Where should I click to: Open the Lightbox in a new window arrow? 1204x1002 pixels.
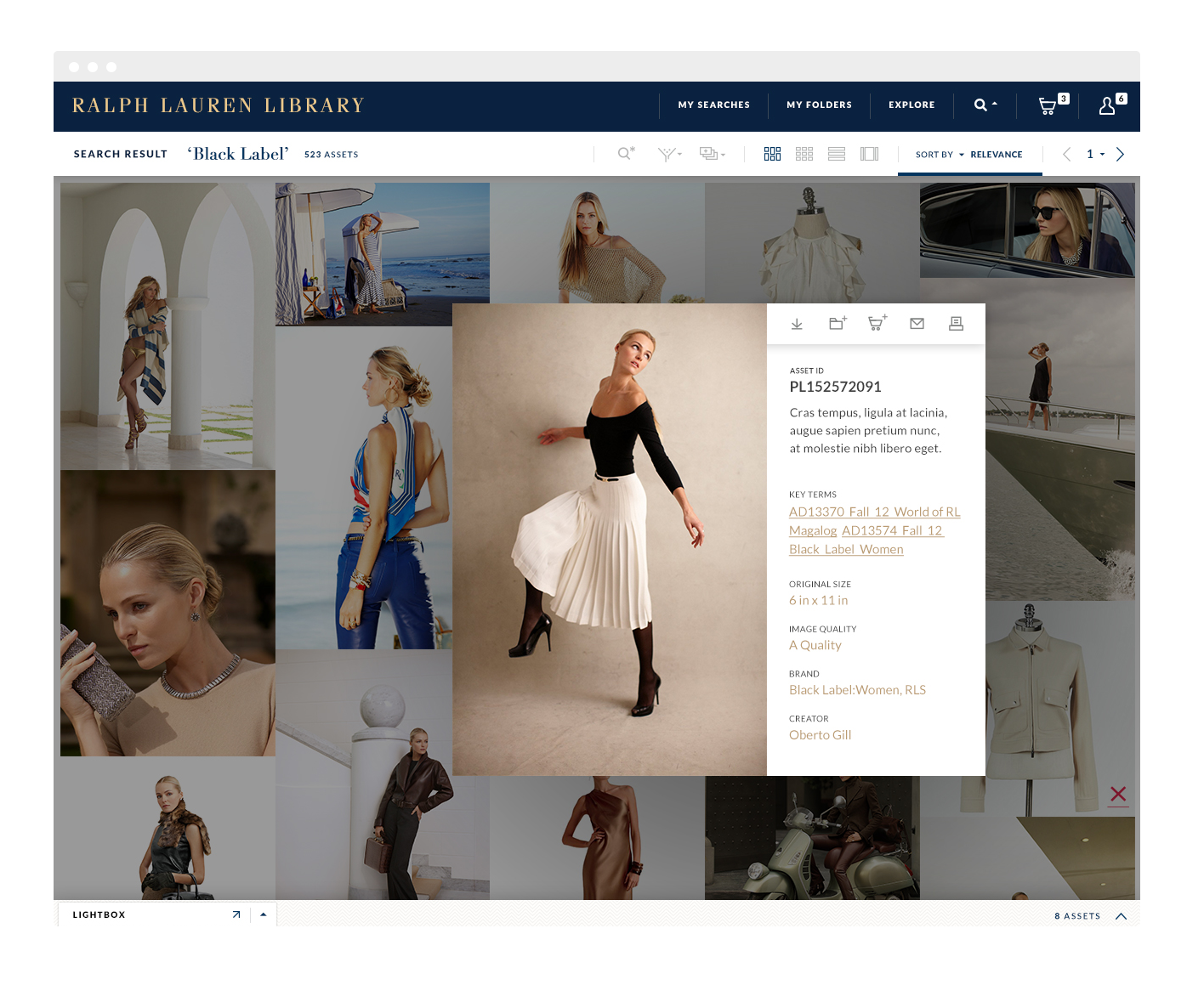point(236,914)
